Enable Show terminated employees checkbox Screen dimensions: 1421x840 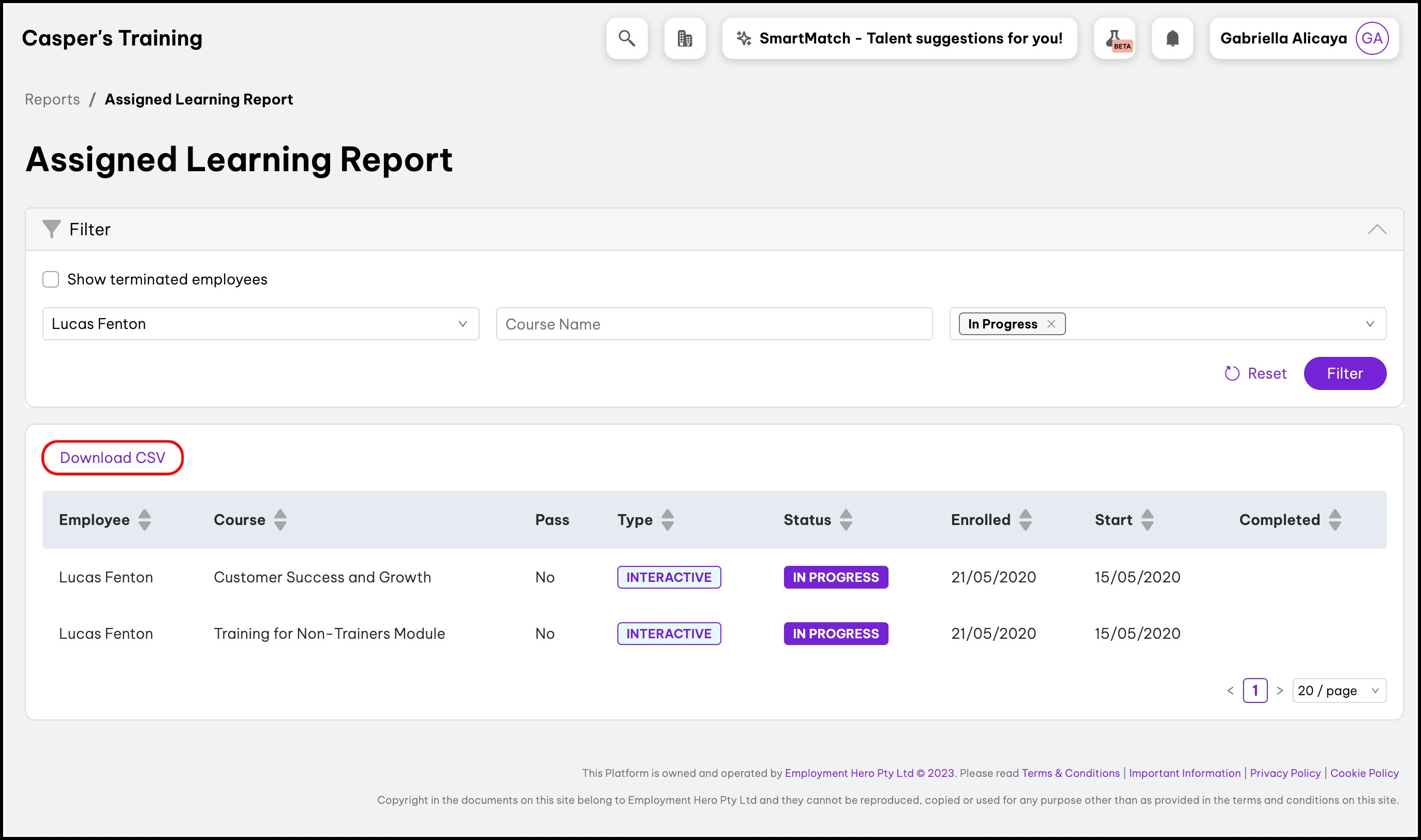coord(51,279)
